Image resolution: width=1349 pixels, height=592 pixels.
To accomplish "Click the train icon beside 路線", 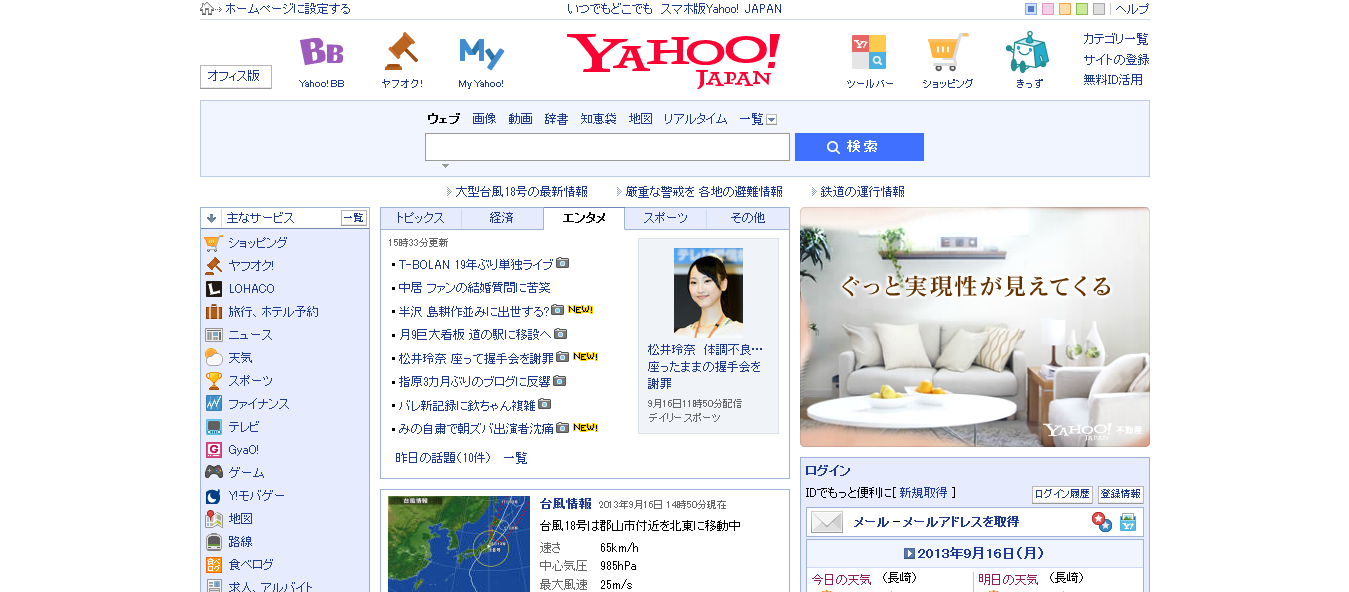I will pyautogui.click(x=213, y=541).
